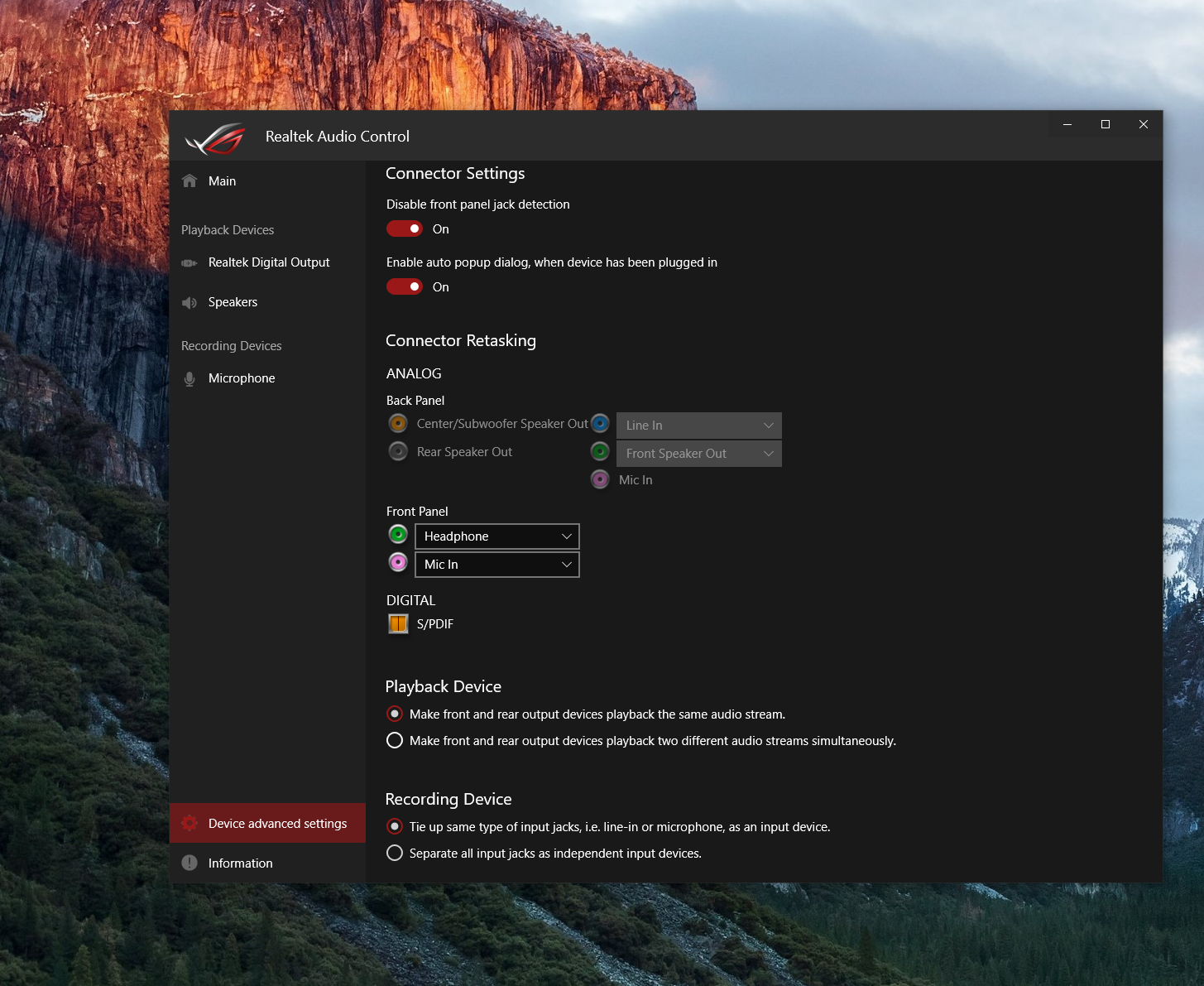The height and width of the screenshot is (986, 1204).
Task: Click the pink front panel Mic In jack
Action: [x=398, y=562]
